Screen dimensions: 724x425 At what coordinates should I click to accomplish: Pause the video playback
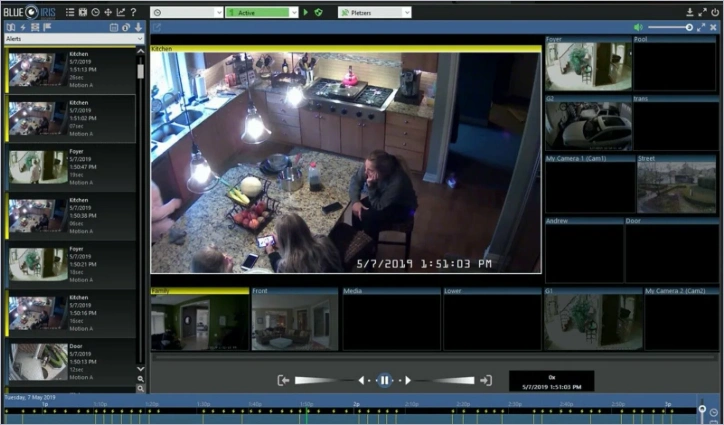[384, 380]
